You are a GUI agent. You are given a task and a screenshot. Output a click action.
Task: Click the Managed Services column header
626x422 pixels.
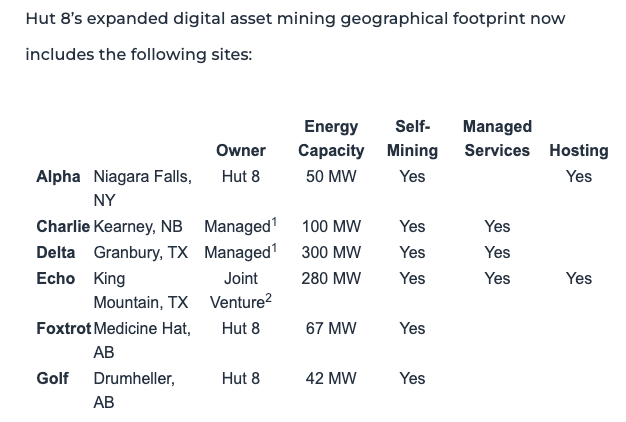pos(497,139)
